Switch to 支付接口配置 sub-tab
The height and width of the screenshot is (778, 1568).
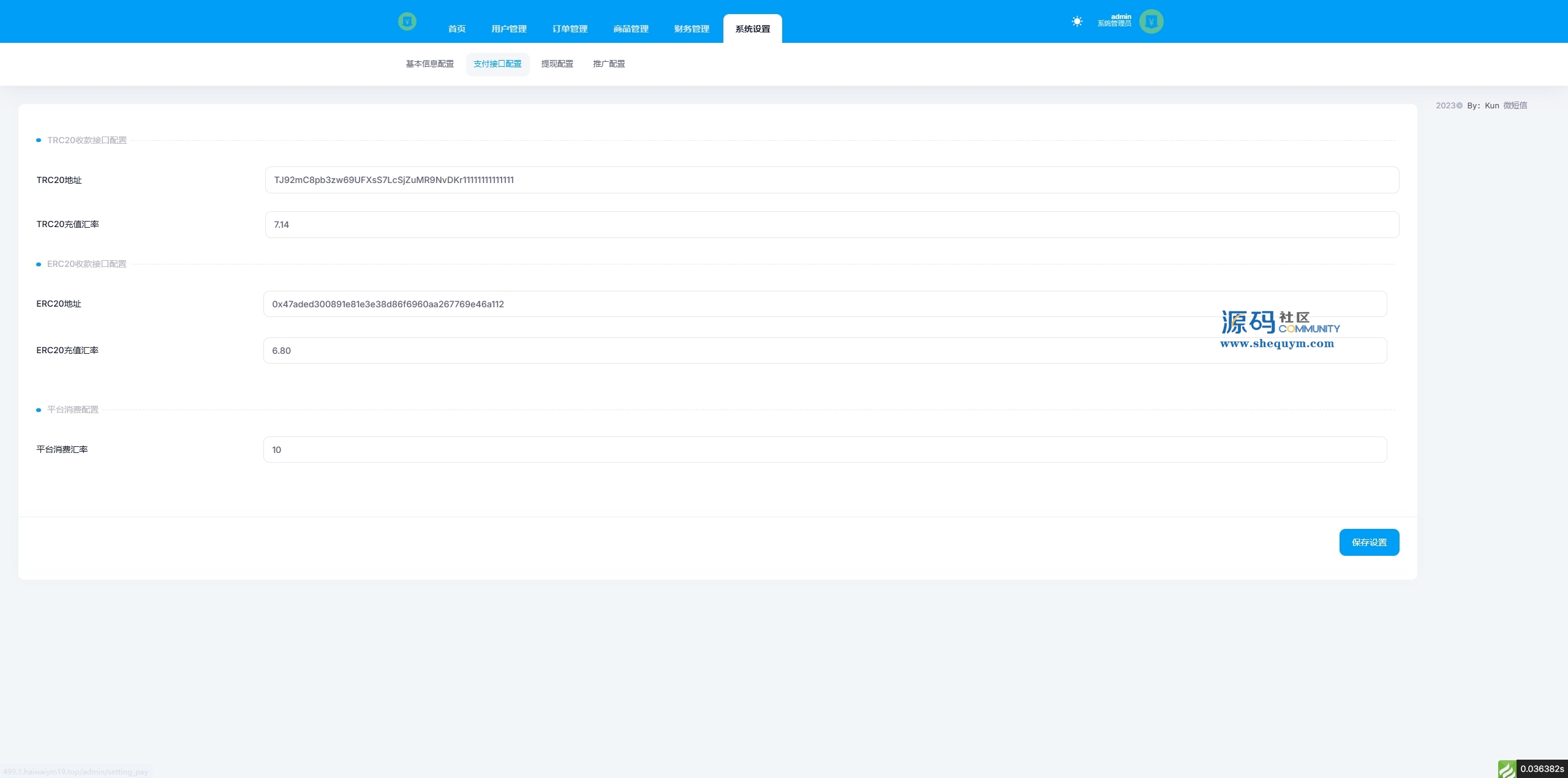click(x=497, y=64)
